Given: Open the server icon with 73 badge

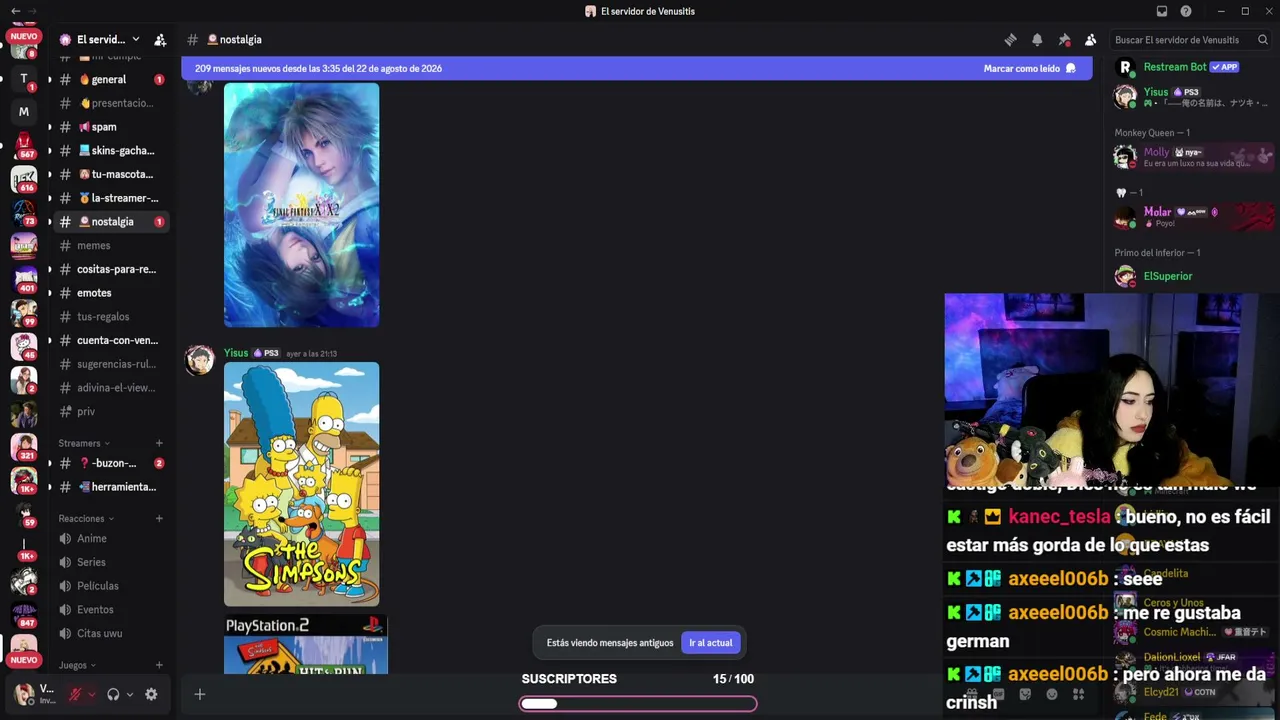Looking at the screenshot, I should coord(24,213).
